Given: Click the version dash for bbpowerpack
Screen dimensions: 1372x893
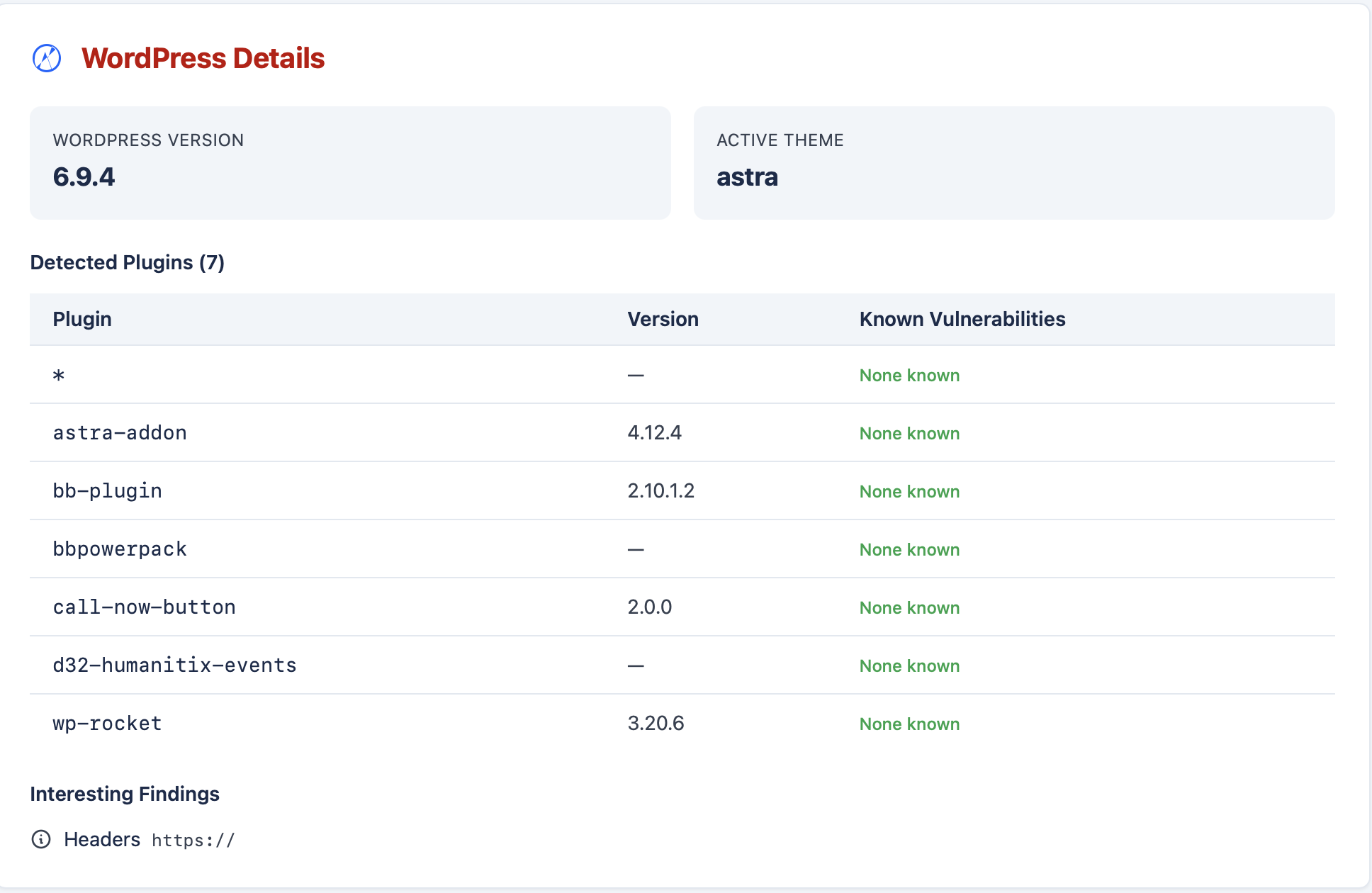Looking at the screenshot, I should point(636,549).
